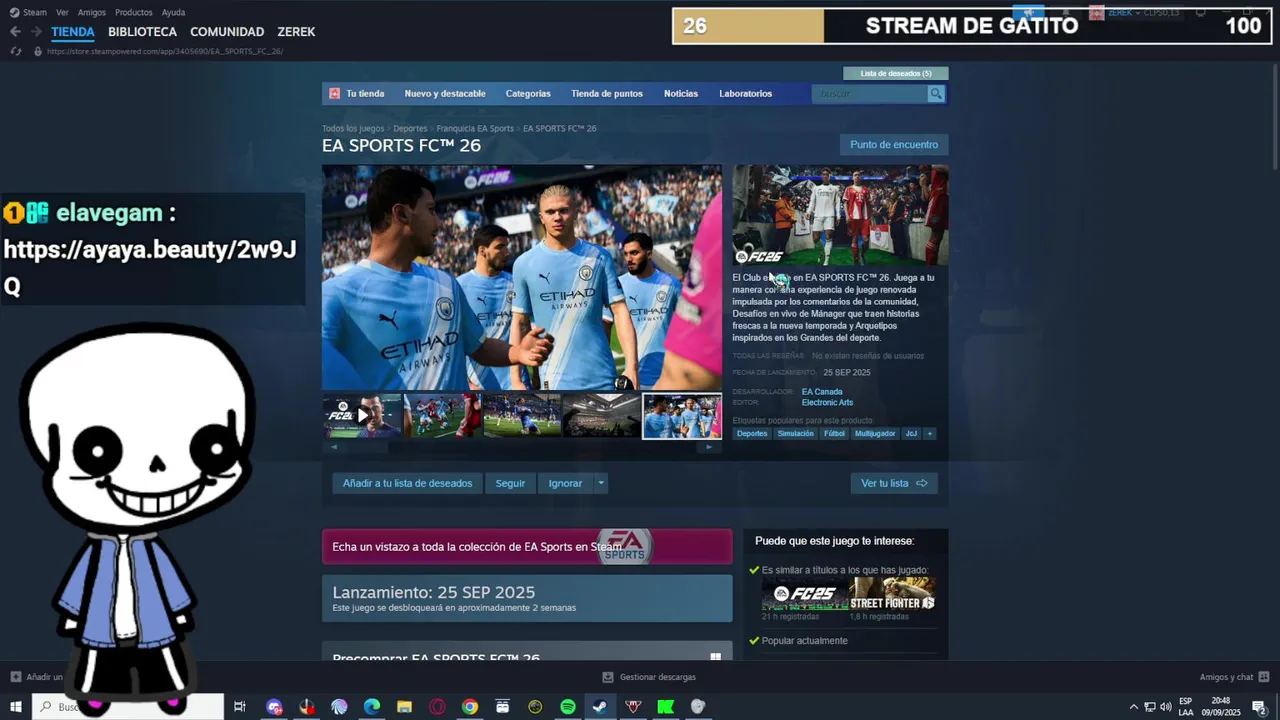This screenshot has width=1280, height=720.
Task: Open the Categorías store menu
Action: point(528,94)
